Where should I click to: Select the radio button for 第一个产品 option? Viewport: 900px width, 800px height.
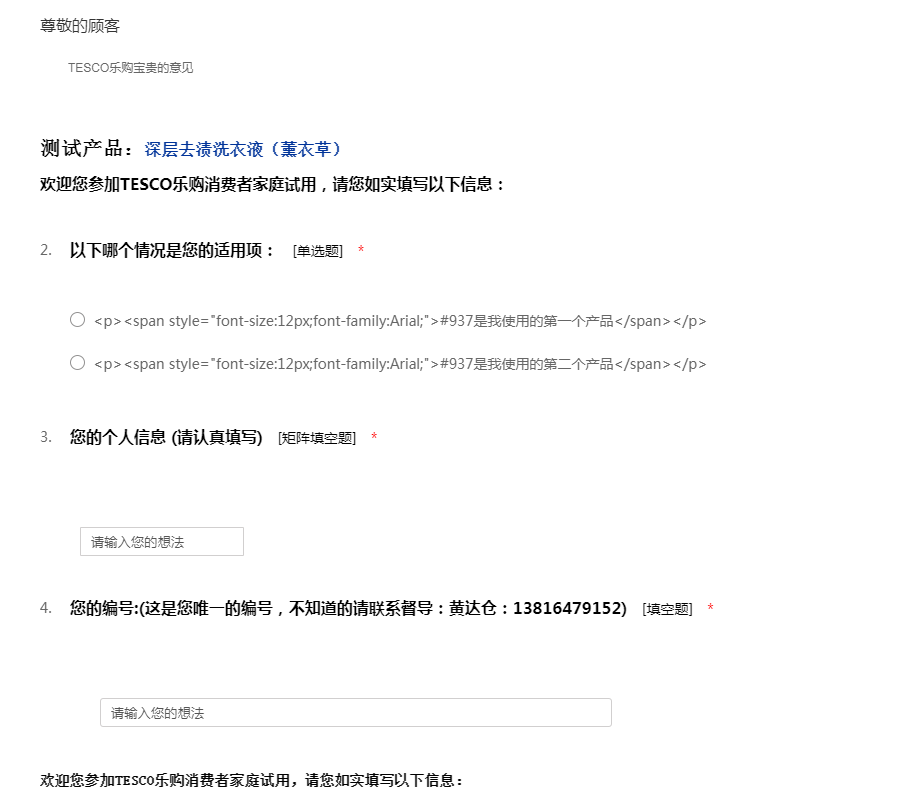click(x=77, y=320)
